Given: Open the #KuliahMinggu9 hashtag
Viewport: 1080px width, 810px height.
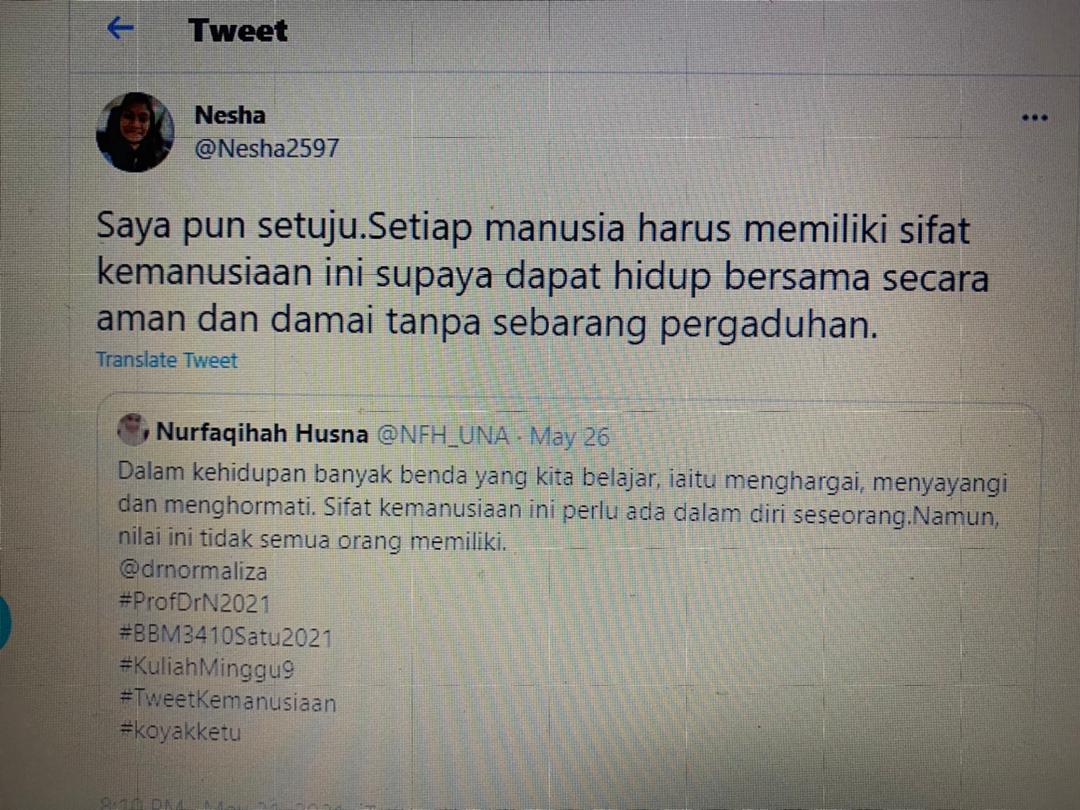Looking at the screenshot, I should coord(207,668).
